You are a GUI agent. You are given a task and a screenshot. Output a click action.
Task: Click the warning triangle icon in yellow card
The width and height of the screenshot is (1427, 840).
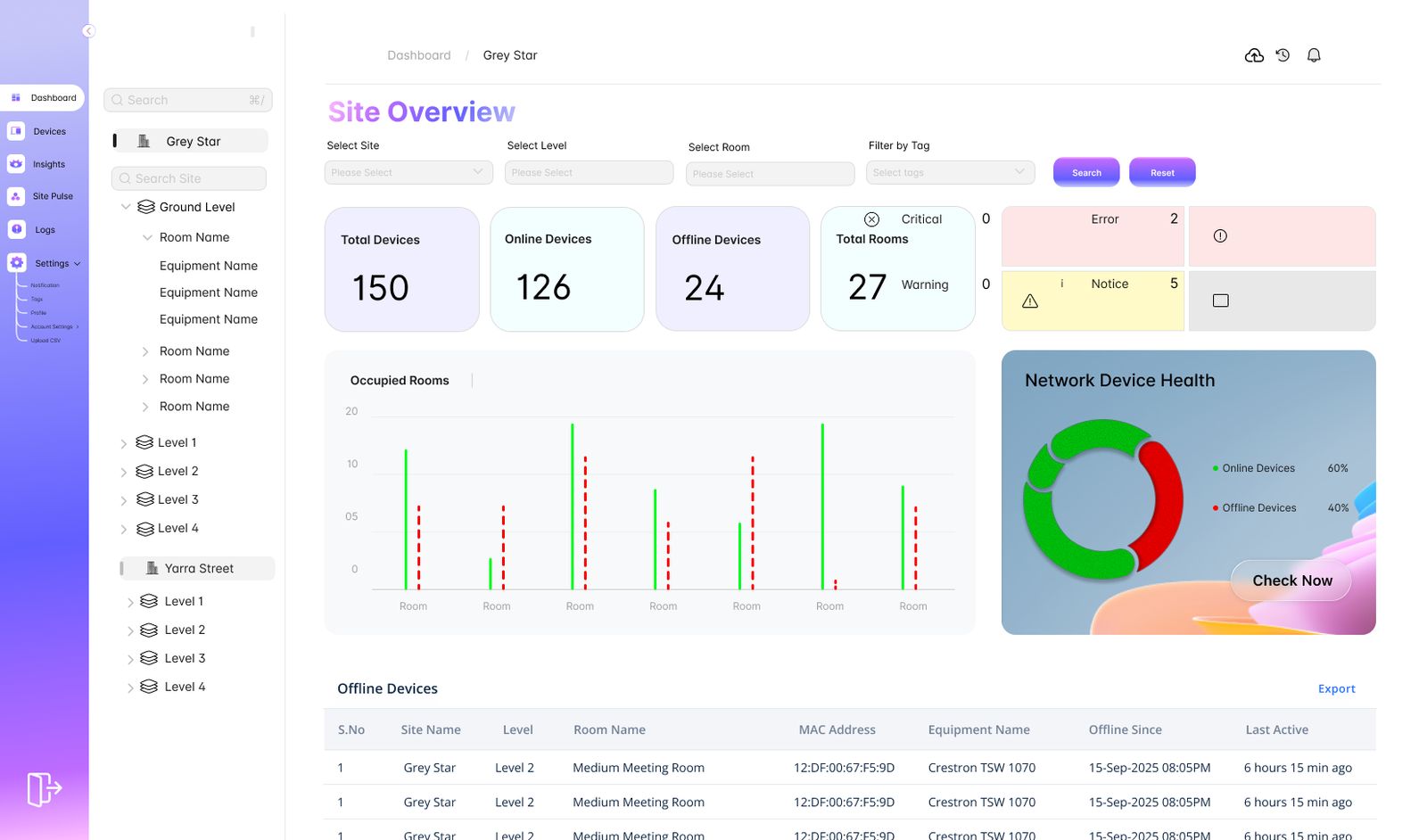point(1030,301)
